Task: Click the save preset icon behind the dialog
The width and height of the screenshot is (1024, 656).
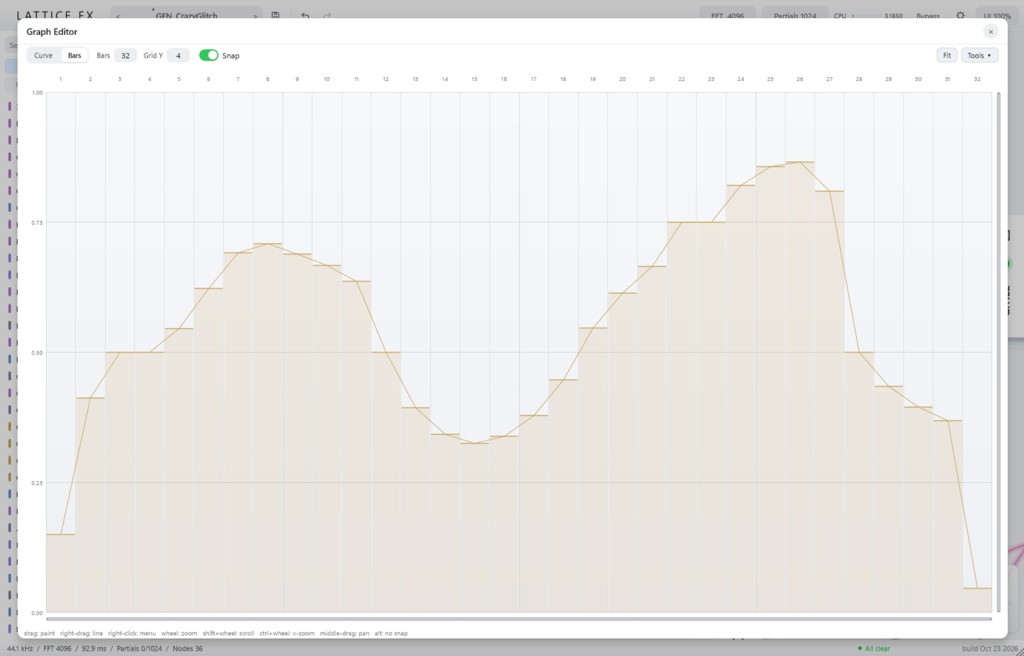Action: coord(276,15)
